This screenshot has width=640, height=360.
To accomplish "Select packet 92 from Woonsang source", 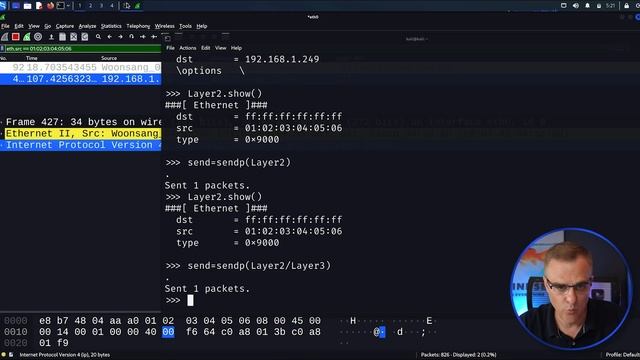I will point(80,67).
